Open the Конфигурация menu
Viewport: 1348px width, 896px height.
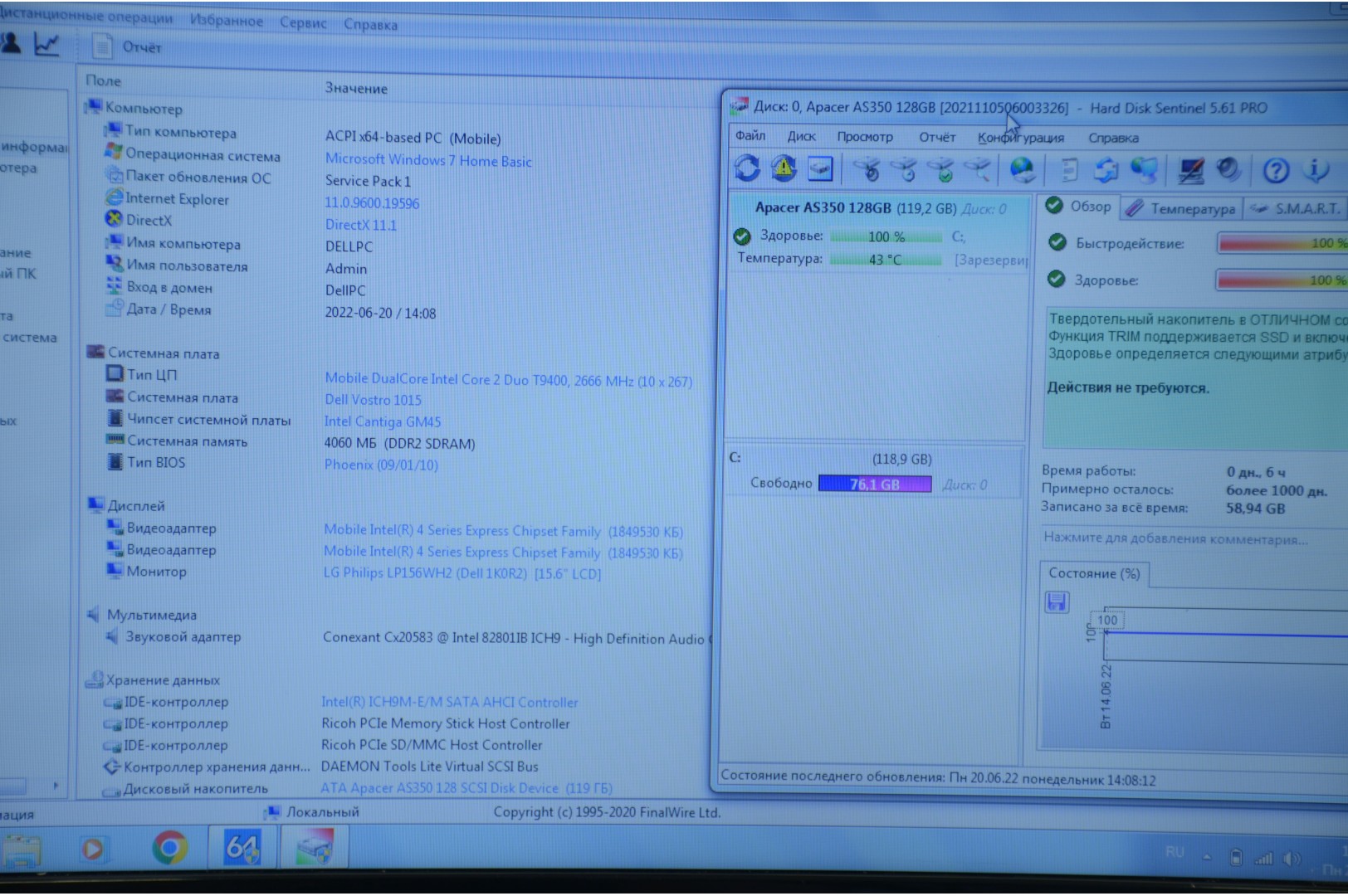[1020, 138]
